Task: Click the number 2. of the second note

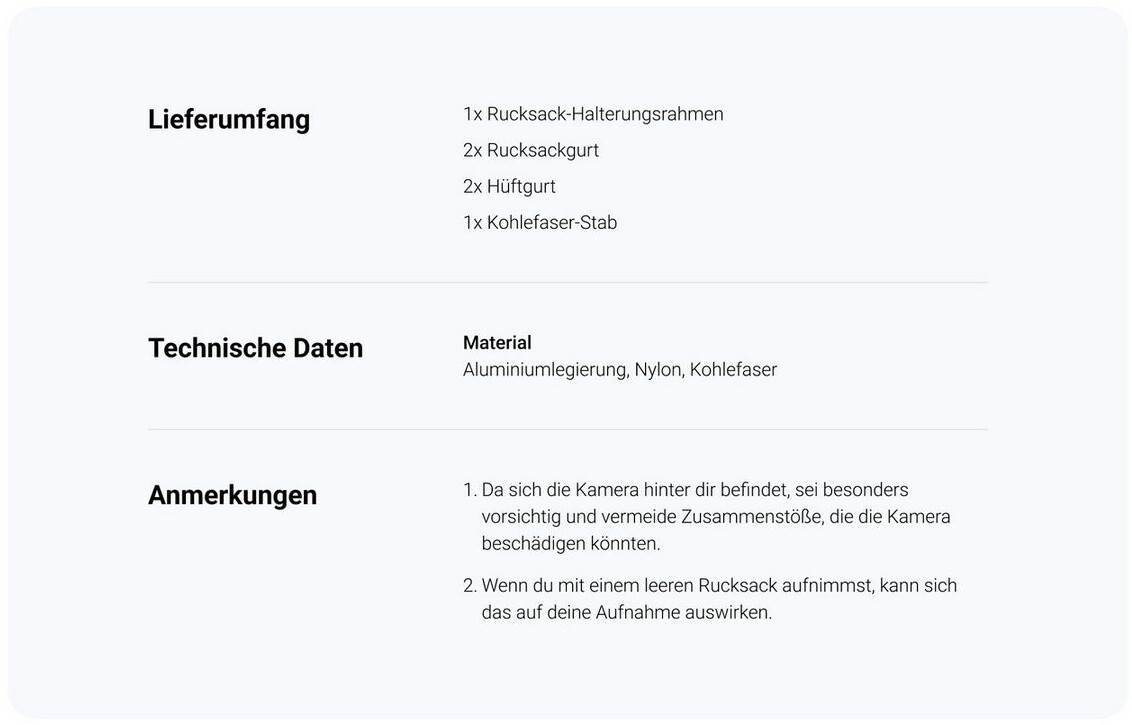Action: [470, 586]
